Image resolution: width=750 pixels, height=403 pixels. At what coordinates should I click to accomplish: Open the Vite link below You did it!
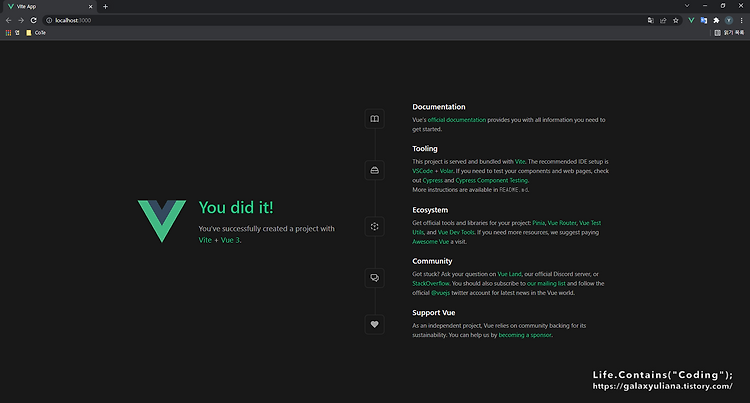point(205,240)
